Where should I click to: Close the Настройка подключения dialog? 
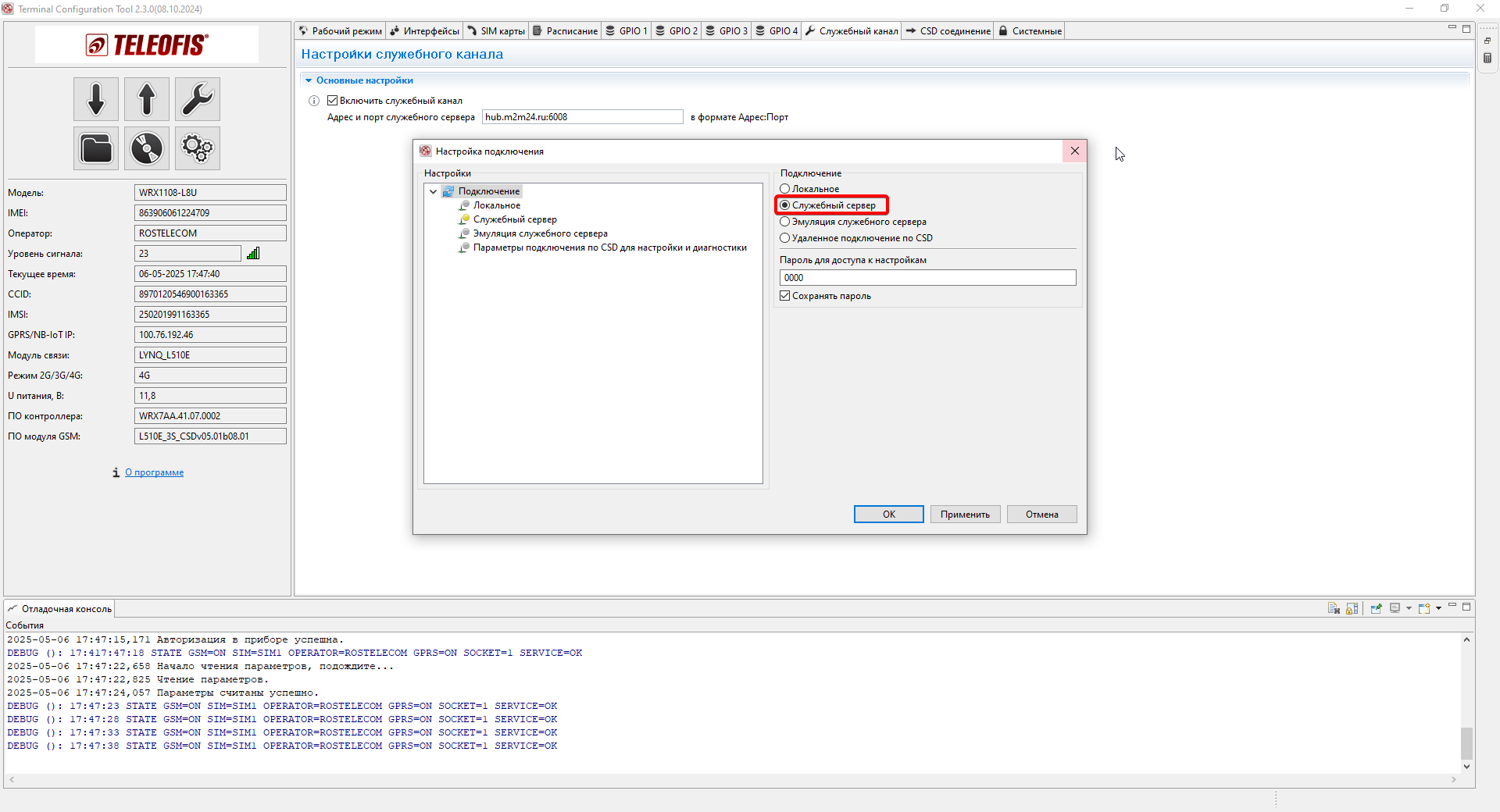pyautogui.click(x=1074, y=151)
